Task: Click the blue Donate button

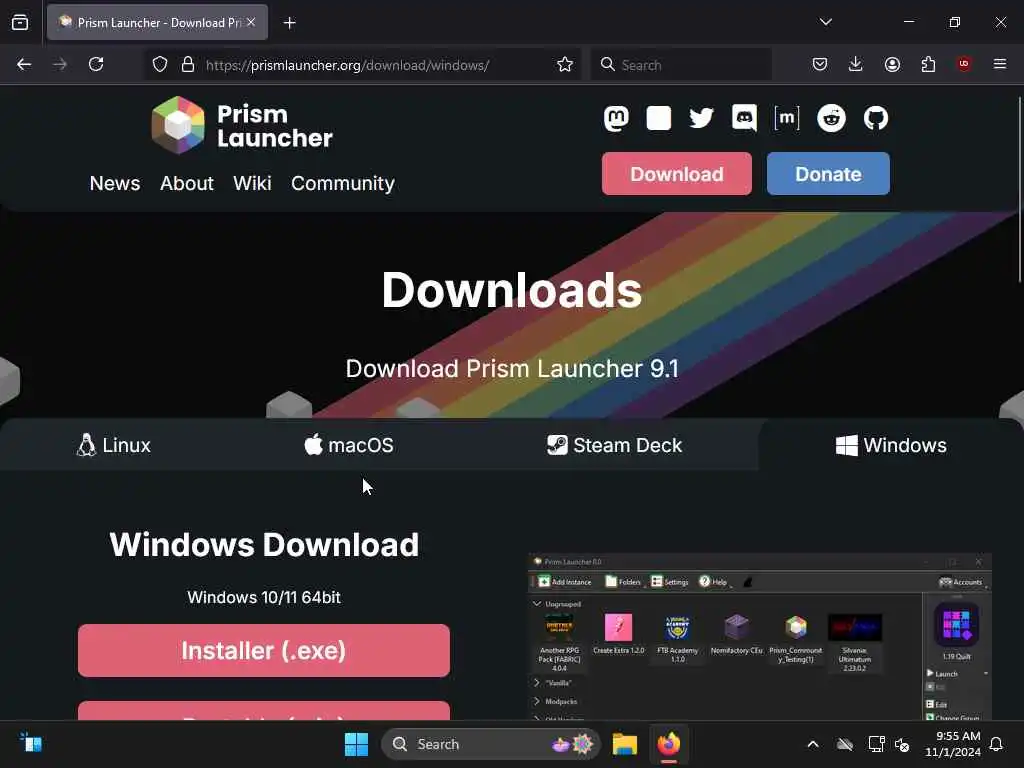Action: (828, 174)
